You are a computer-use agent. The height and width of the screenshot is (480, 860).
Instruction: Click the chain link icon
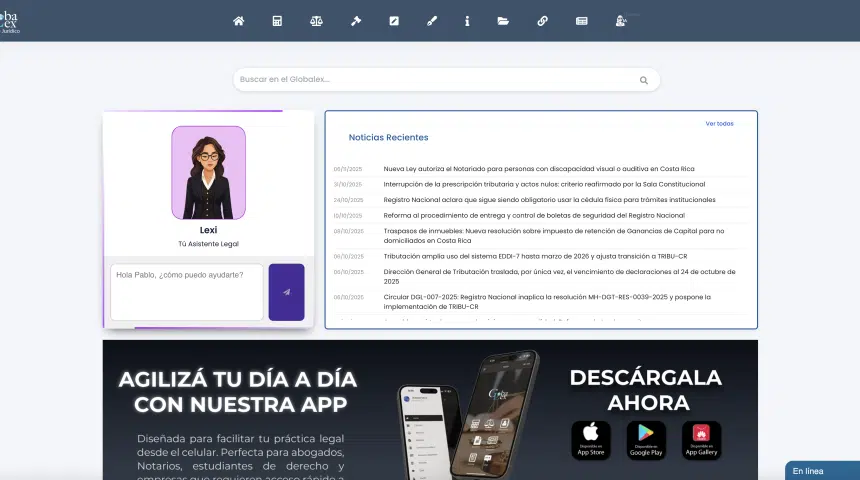click(542, 21)
